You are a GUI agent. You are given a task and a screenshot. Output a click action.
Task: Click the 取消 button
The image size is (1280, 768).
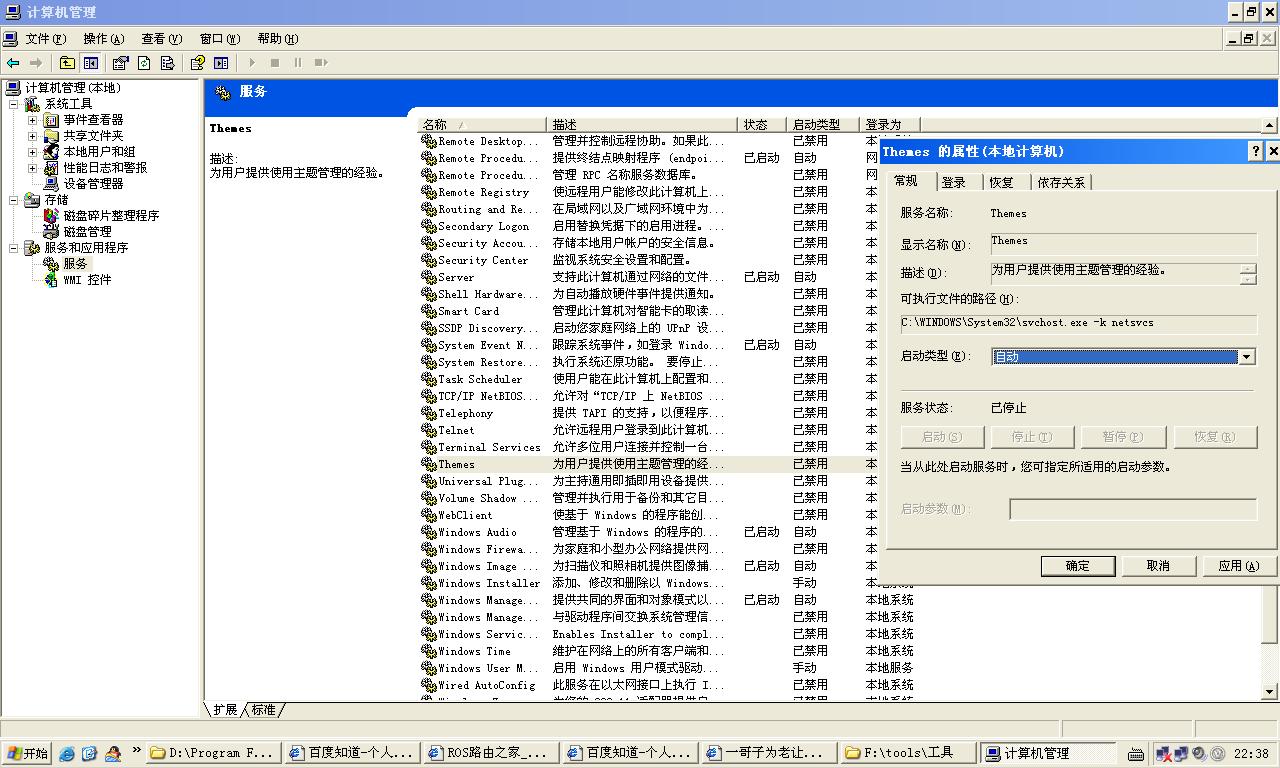coord(1158,566)
